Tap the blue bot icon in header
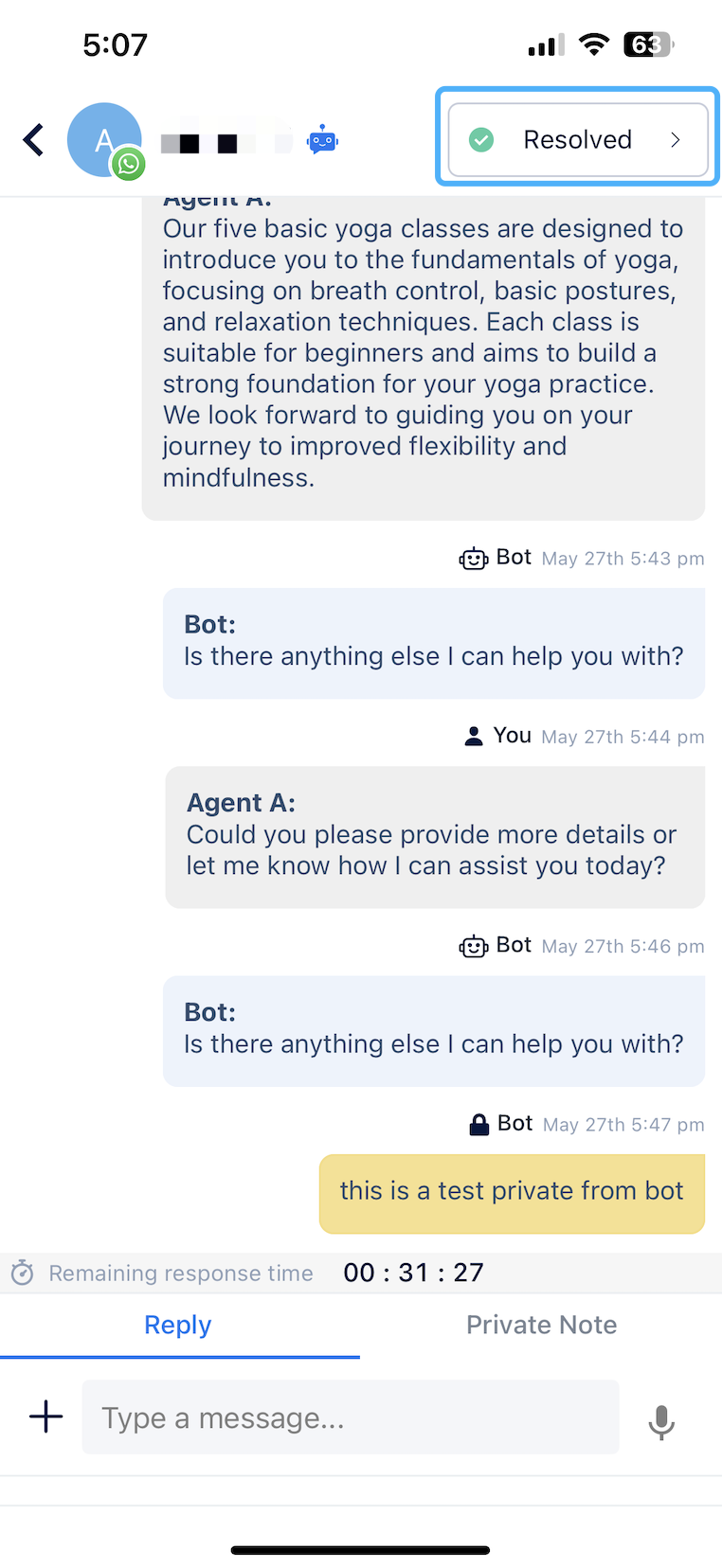Image resolution: width=722 pixels, height=1568 pixels. [322, 140]
